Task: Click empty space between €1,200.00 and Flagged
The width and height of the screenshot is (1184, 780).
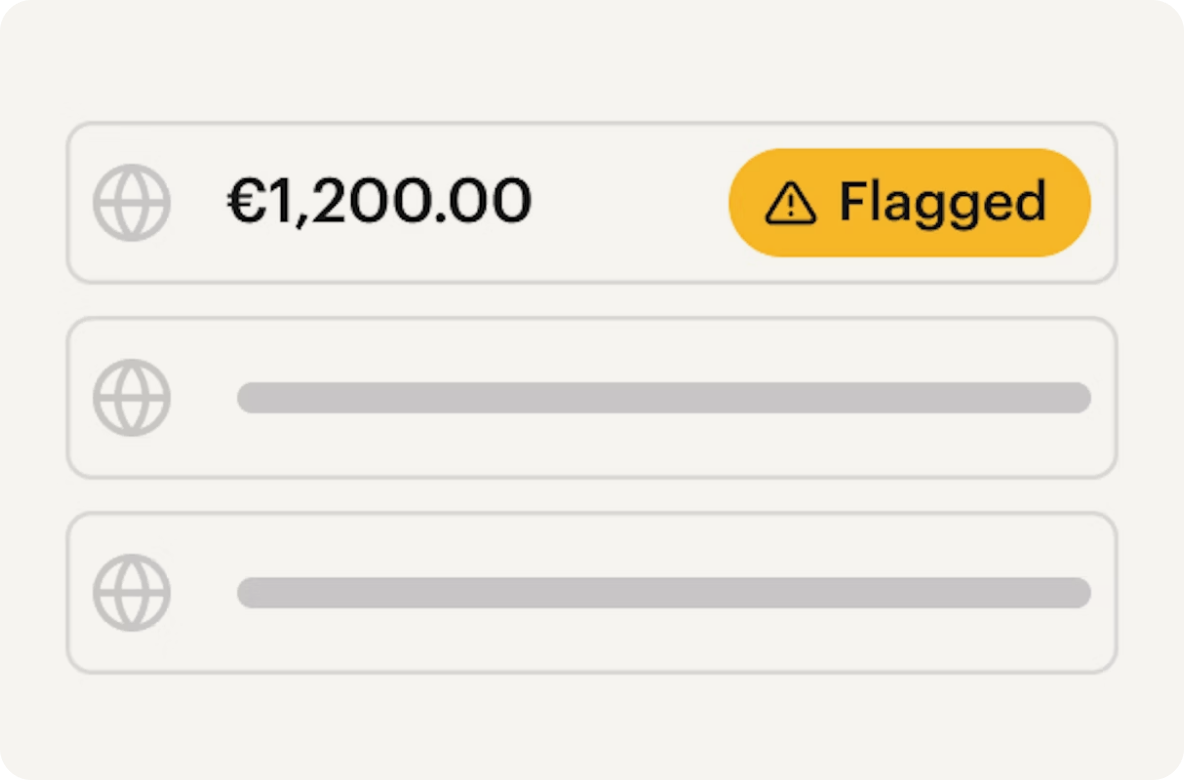Action: (x=630, y=203)
